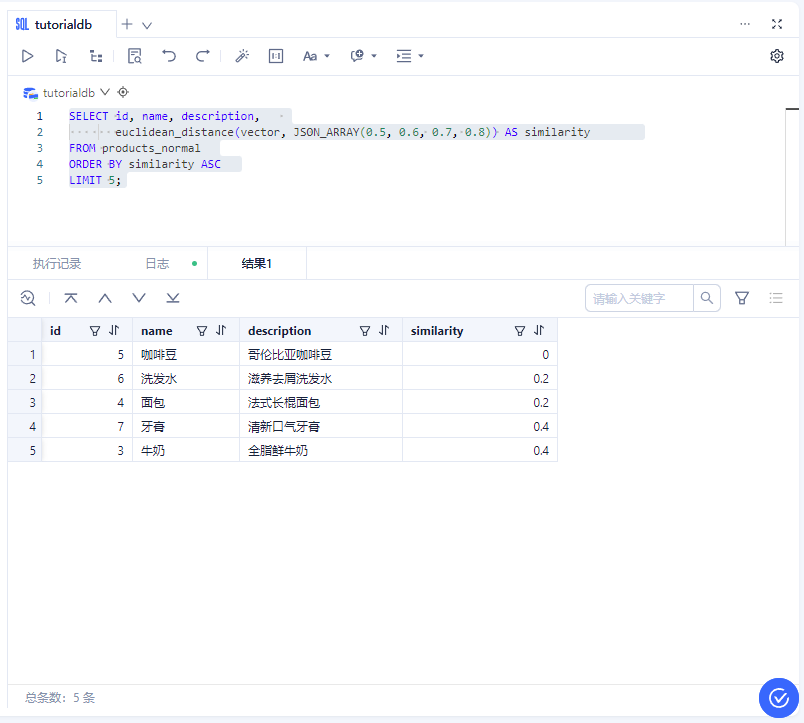Filter the description column

tap(365, 331)
